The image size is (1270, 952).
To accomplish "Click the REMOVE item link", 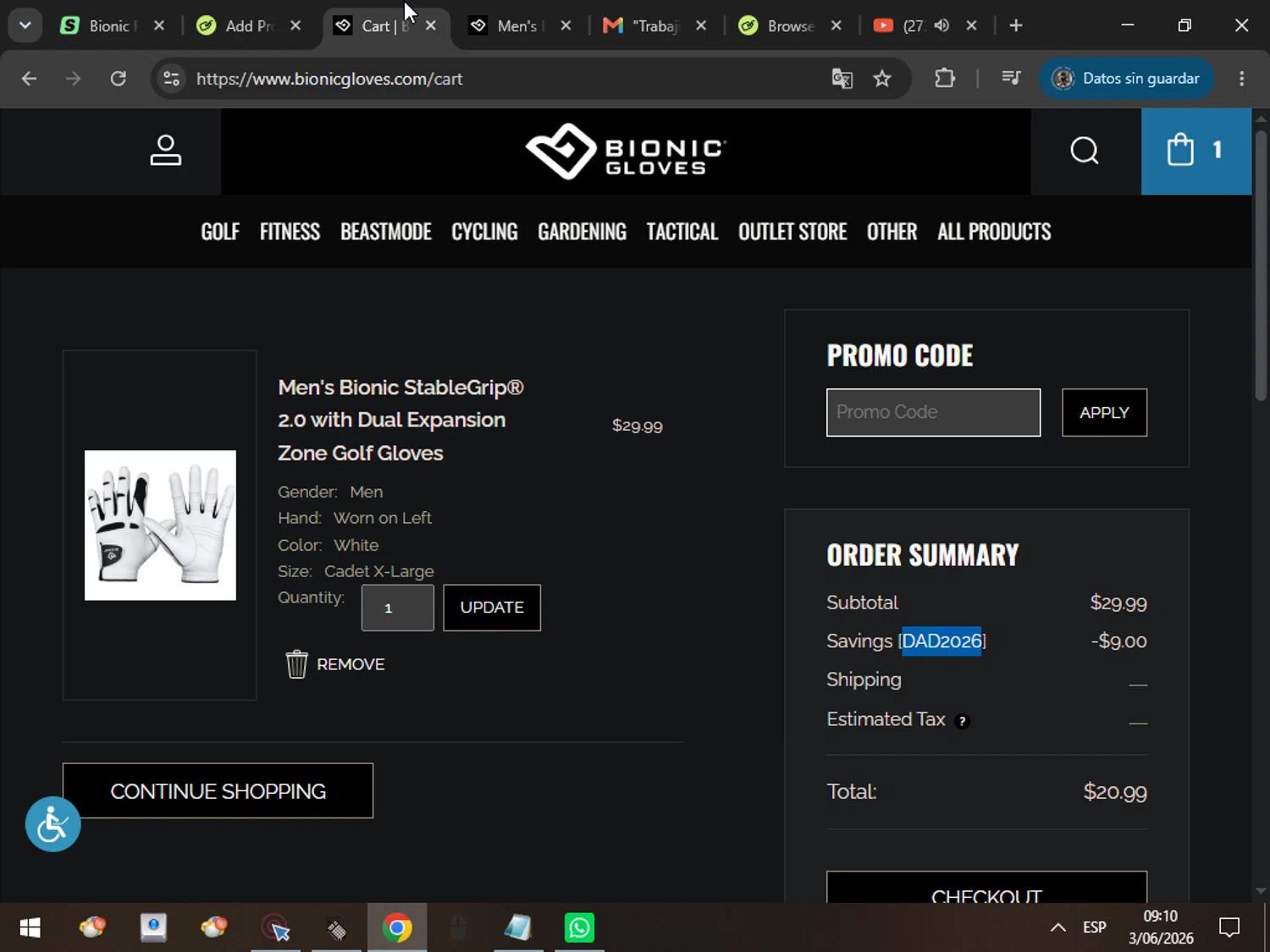I will [351, 664].
